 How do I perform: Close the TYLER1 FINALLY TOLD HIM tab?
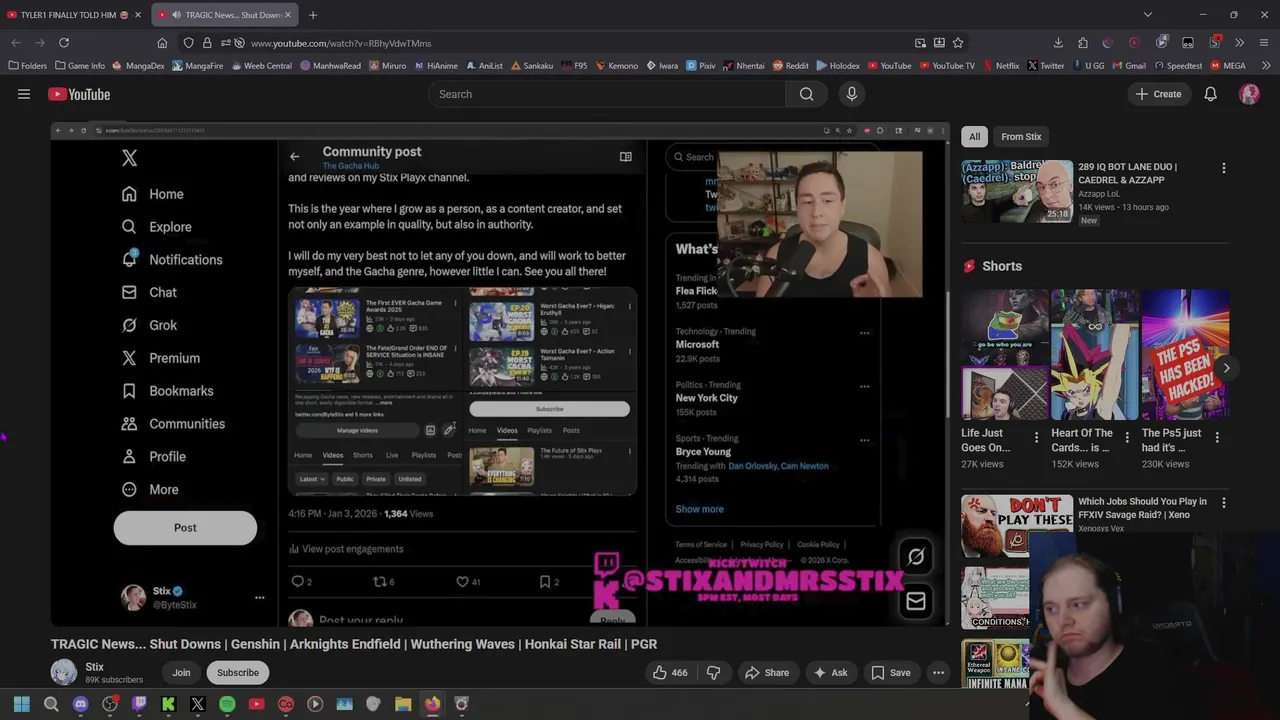[x=138, y=15]
